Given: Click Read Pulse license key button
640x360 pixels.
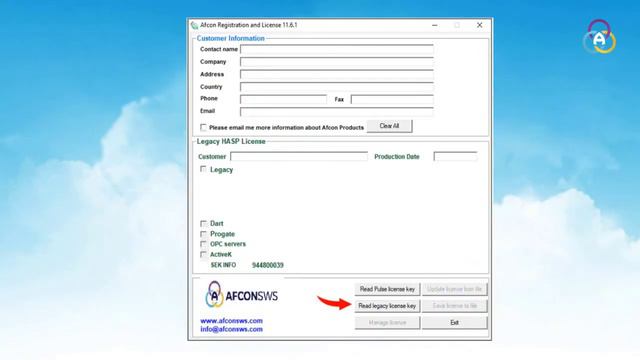Looking at the screenshot, I should pos(387,289).
